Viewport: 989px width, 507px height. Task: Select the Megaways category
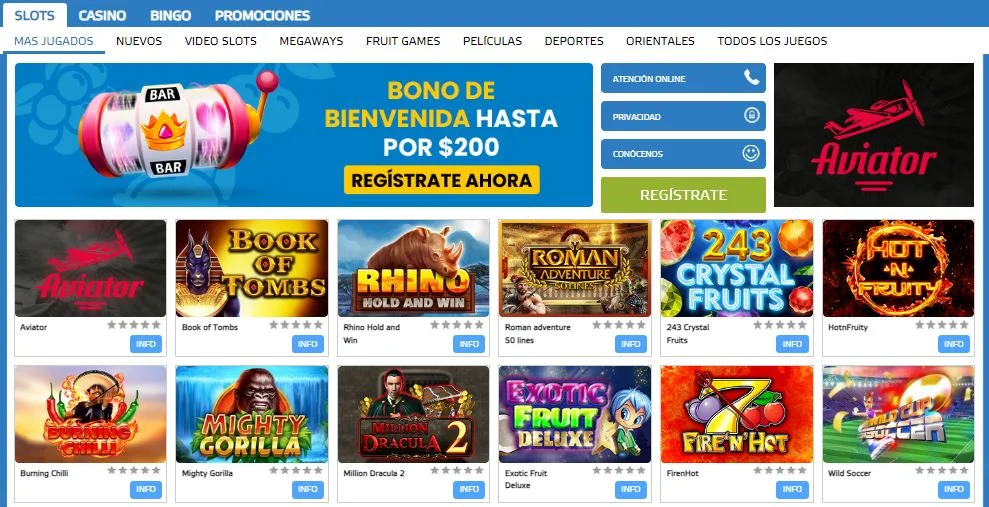[x=311, y=41]
